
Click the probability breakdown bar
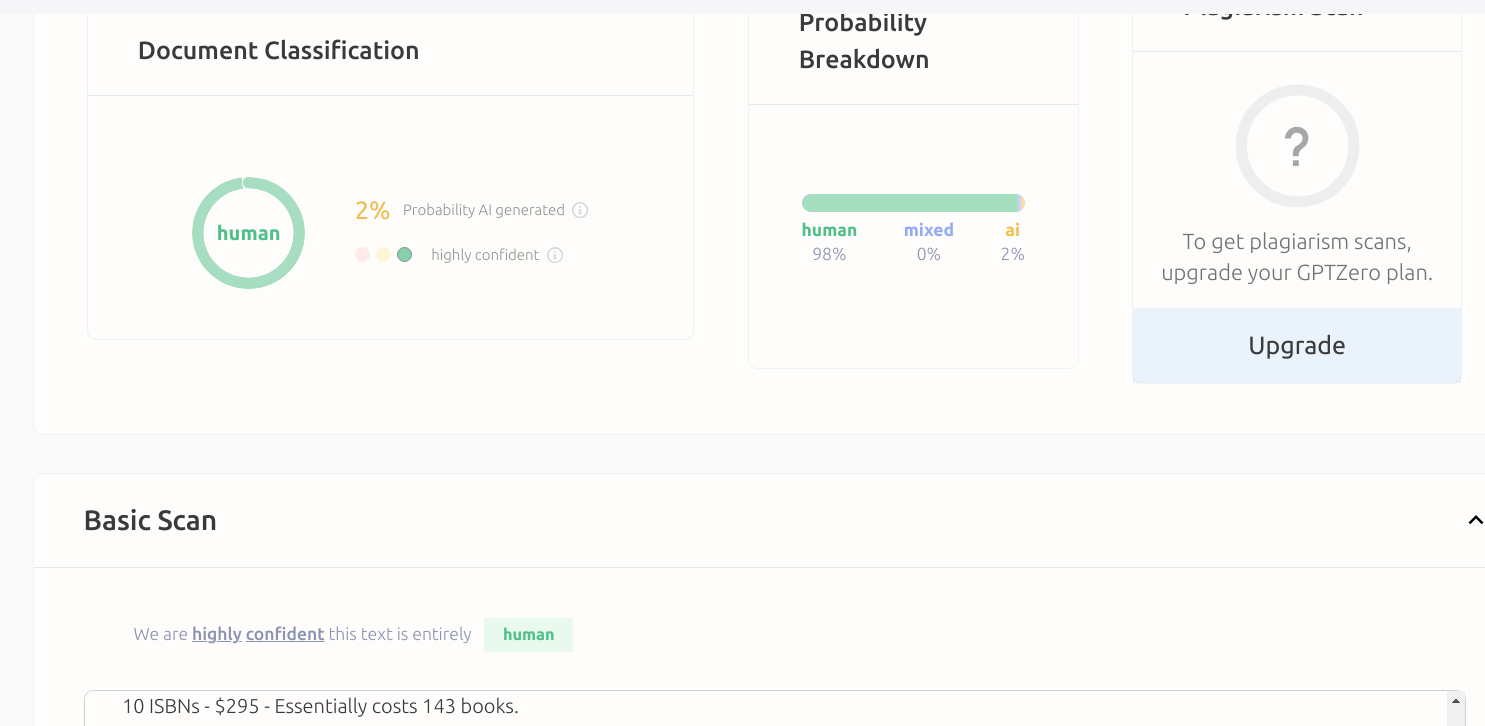pos(913,203)
